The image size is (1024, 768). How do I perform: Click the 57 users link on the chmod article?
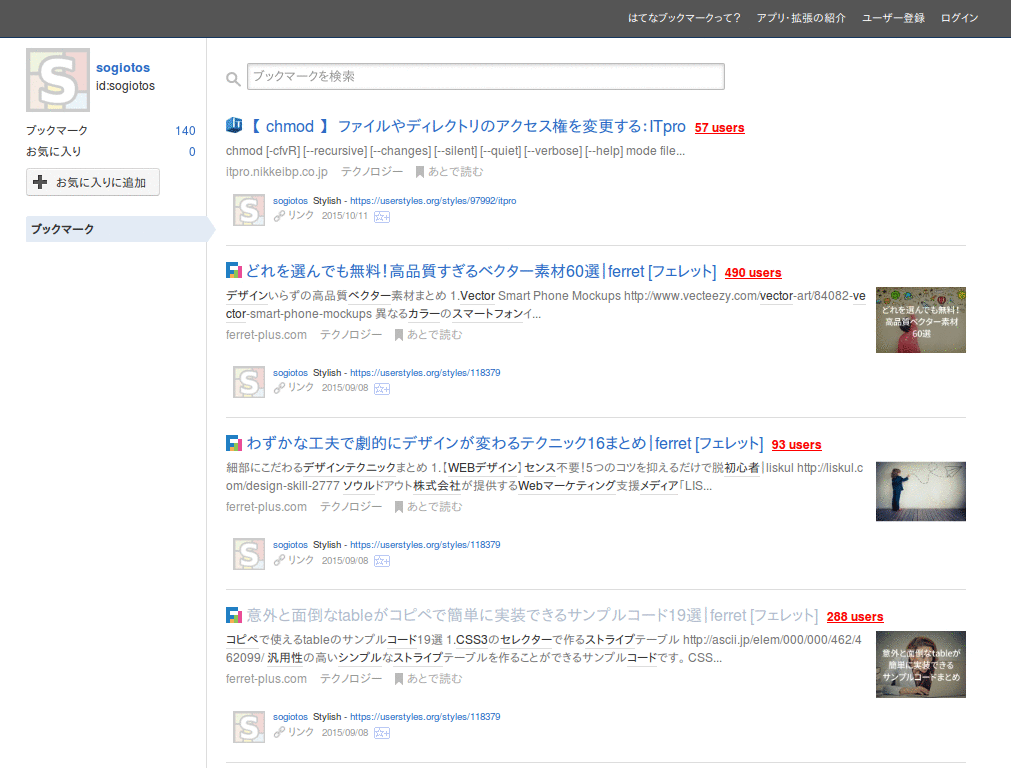(x=719, y=127)
